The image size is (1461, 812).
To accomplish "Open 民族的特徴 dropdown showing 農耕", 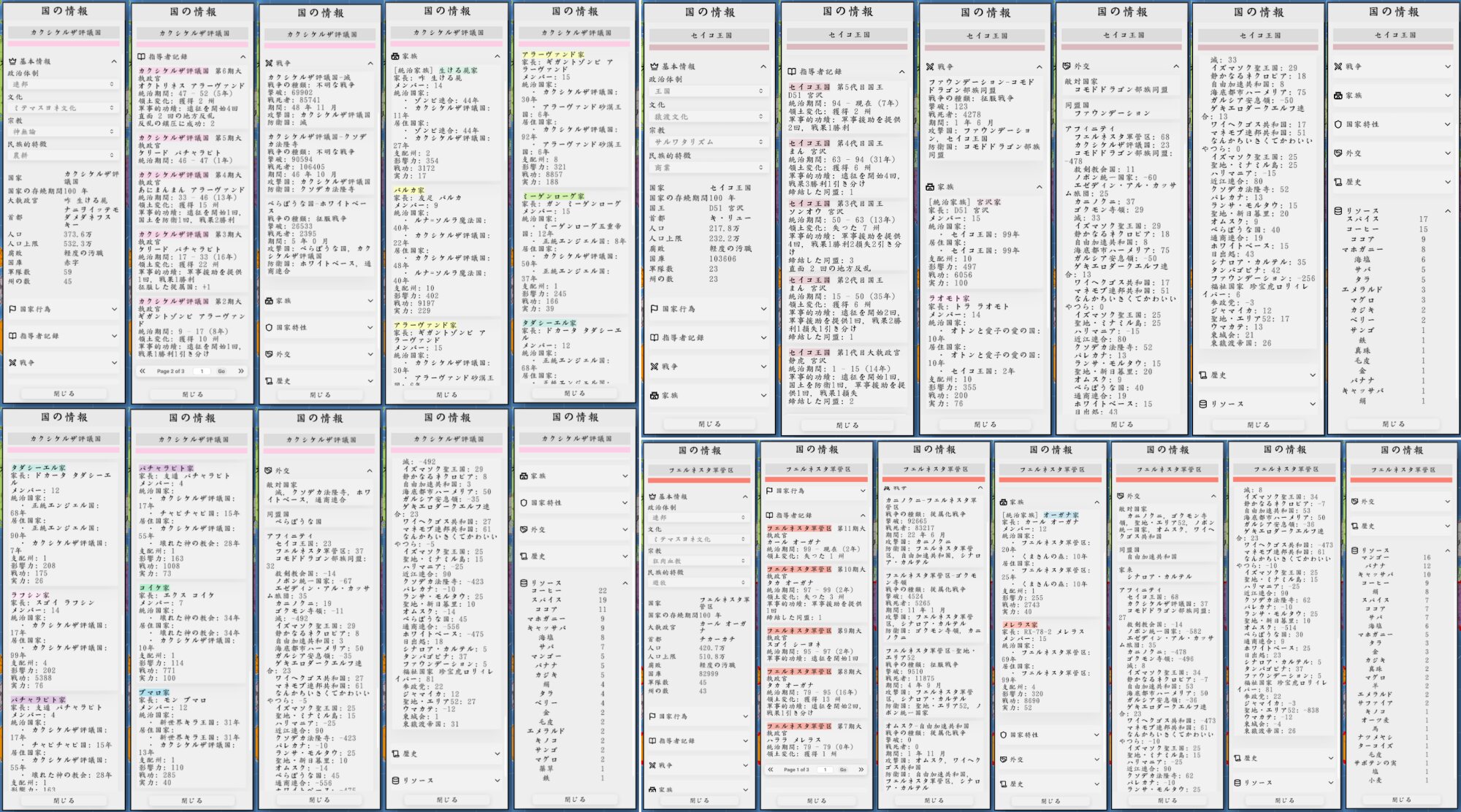I will [63, 155].
